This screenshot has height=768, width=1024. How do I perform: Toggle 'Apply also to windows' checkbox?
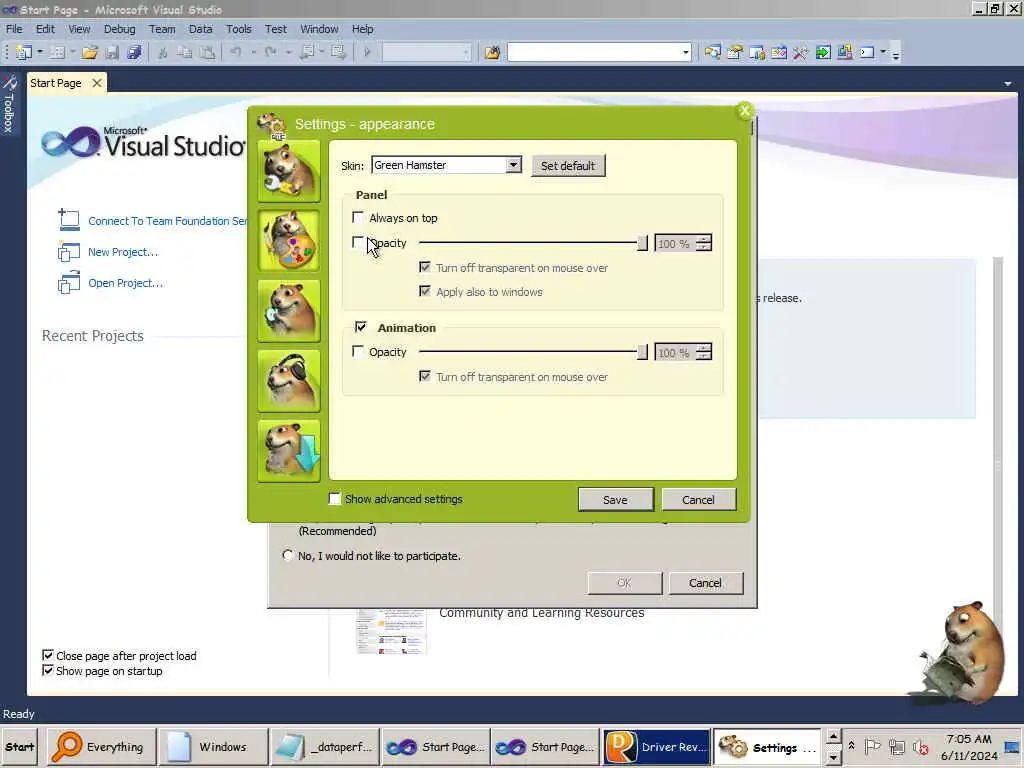(x=424, y=291)
